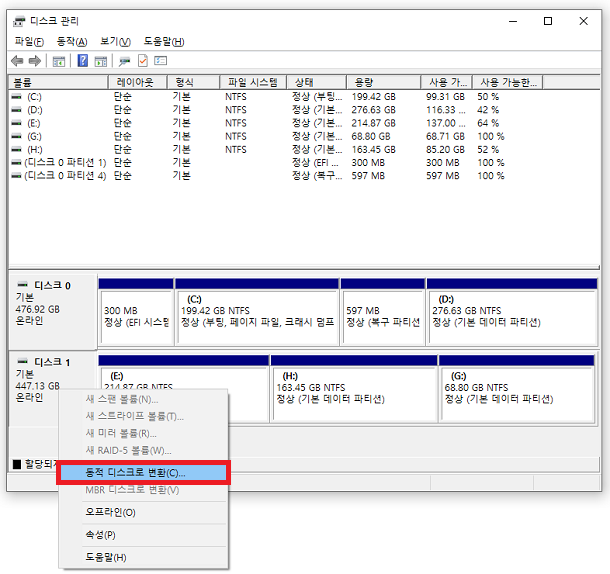The width and height of the screenshot is (610, 574).
Task: Open the 파일(F) menu
Action: 29,41
